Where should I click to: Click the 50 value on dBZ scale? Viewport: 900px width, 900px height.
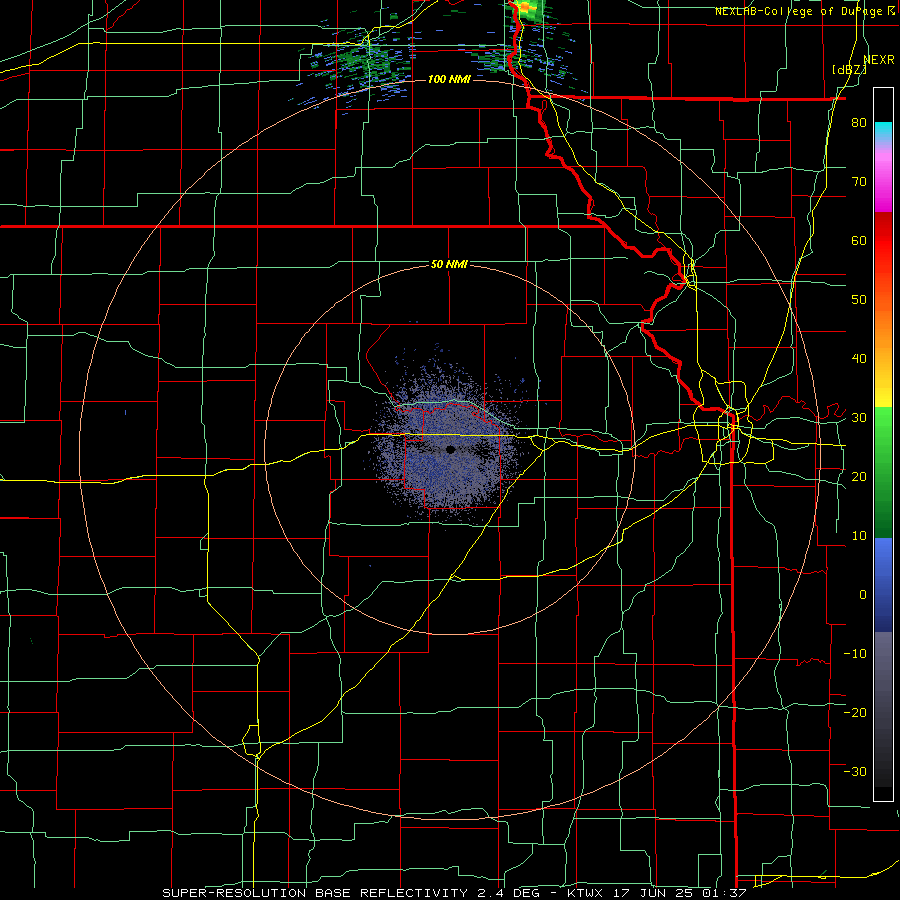[x=859, y=300]
